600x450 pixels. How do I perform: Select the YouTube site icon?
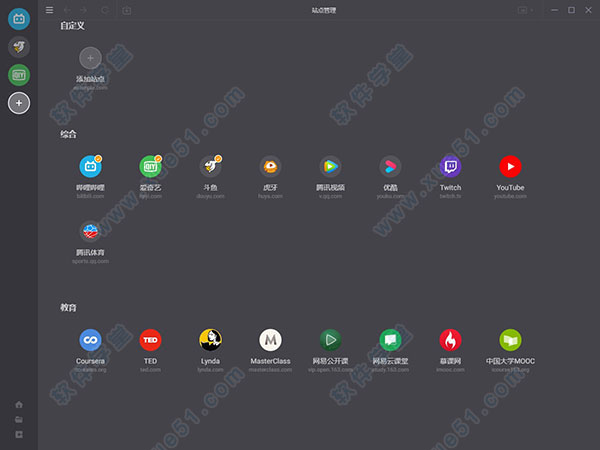(510, 166)
